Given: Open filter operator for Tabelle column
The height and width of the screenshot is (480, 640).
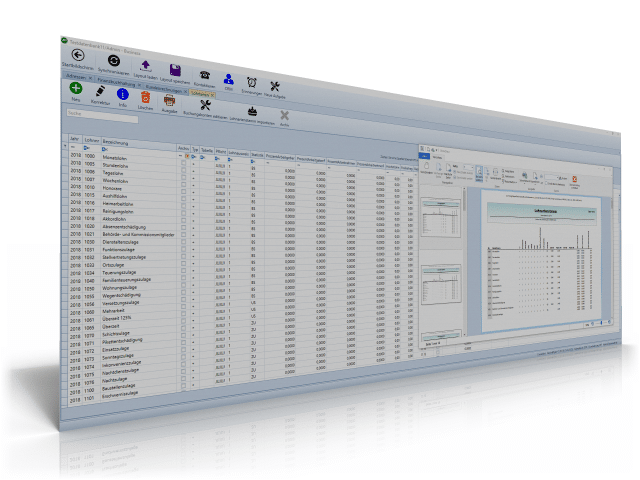Looking at the screenshot, I should click(x=203, y=157).
